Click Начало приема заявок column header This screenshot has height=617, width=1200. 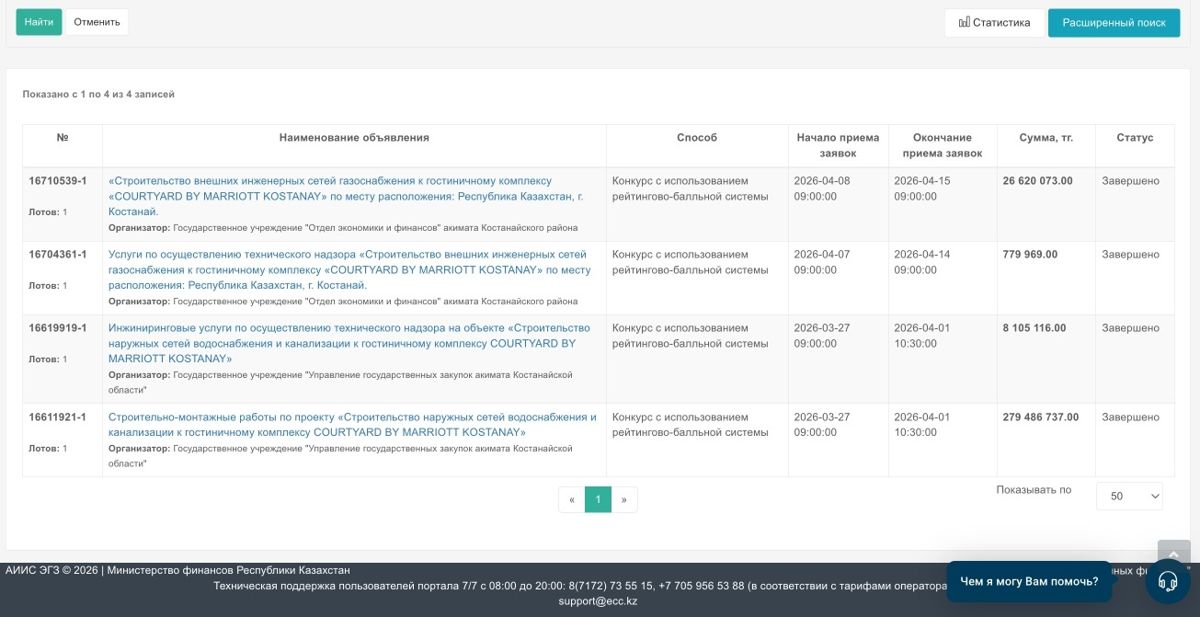click(837, 145)
